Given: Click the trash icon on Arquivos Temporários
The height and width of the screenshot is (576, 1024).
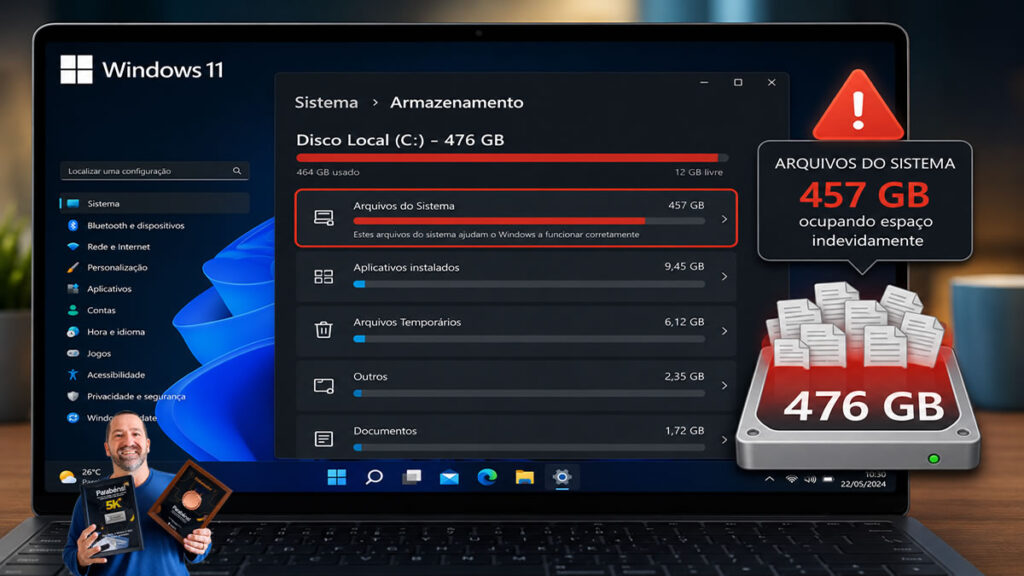Looking at the screenshot, I should (323, 330).
